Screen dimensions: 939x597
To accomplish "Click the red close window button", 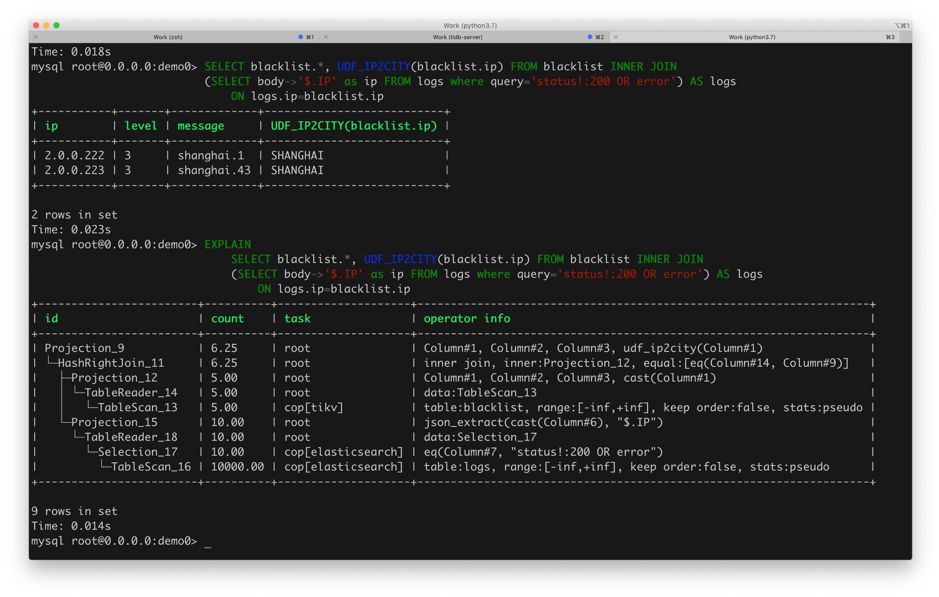I will tap(37, 25).
